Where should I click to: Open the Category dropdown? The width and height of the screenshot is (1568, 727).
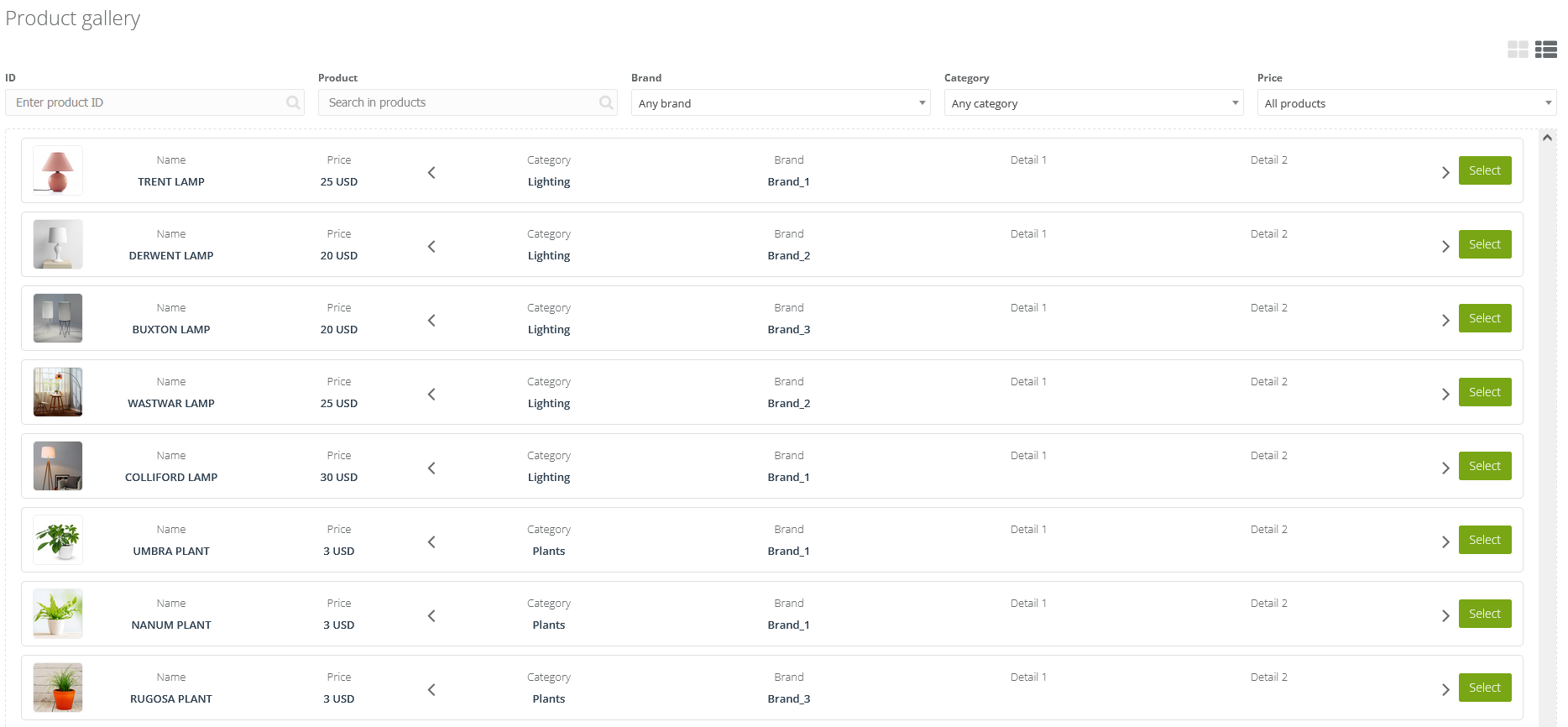pos(1094,102)
